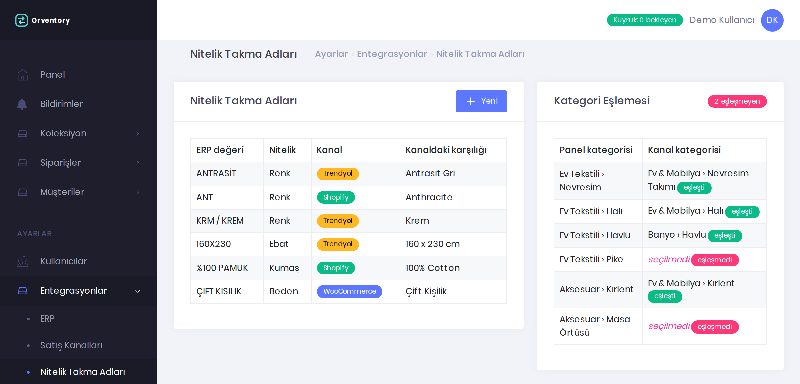This screenshot has width=800, height=384.
Task: Expand the Koleksiyon menu chevron
Action: coord(138,134)
